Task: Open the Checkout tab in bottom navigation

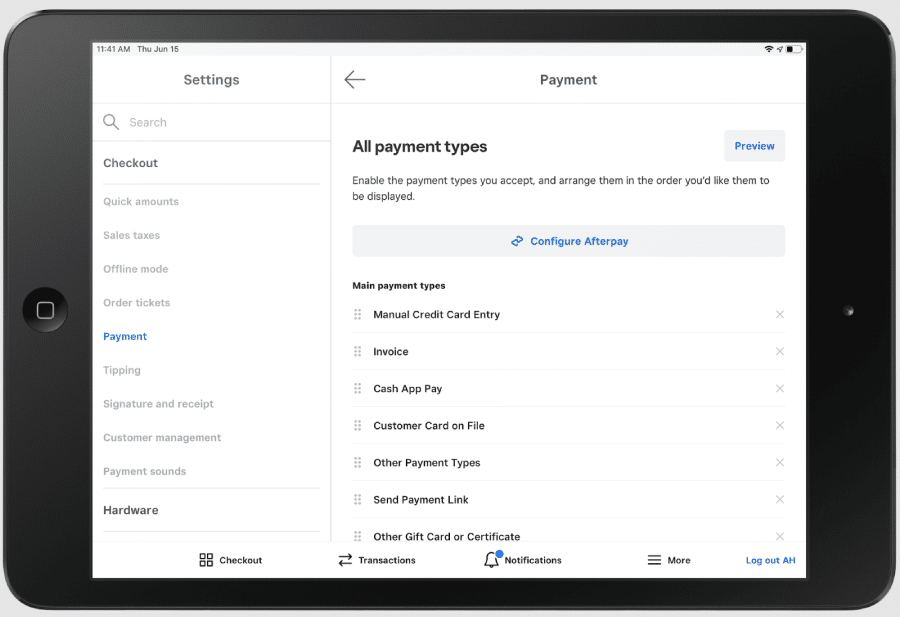Action: click(229, 560)
